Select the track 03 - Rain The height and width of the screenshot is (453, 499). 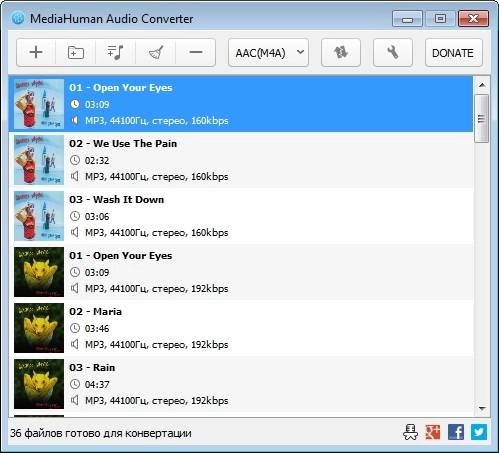[241, 384]
